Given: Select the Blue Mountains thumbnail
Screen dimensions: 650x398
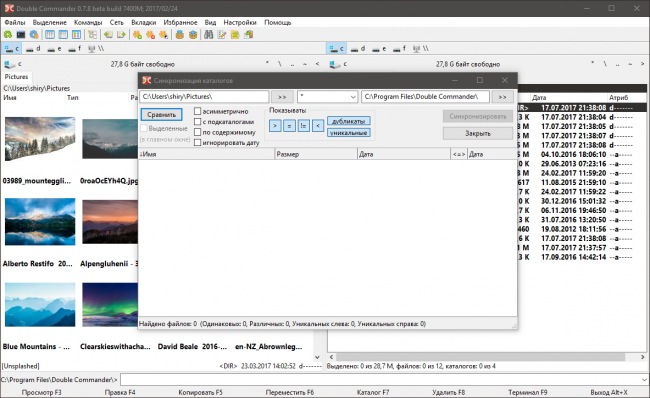Looking at the screenshot, I should click(x=40, y=305).
